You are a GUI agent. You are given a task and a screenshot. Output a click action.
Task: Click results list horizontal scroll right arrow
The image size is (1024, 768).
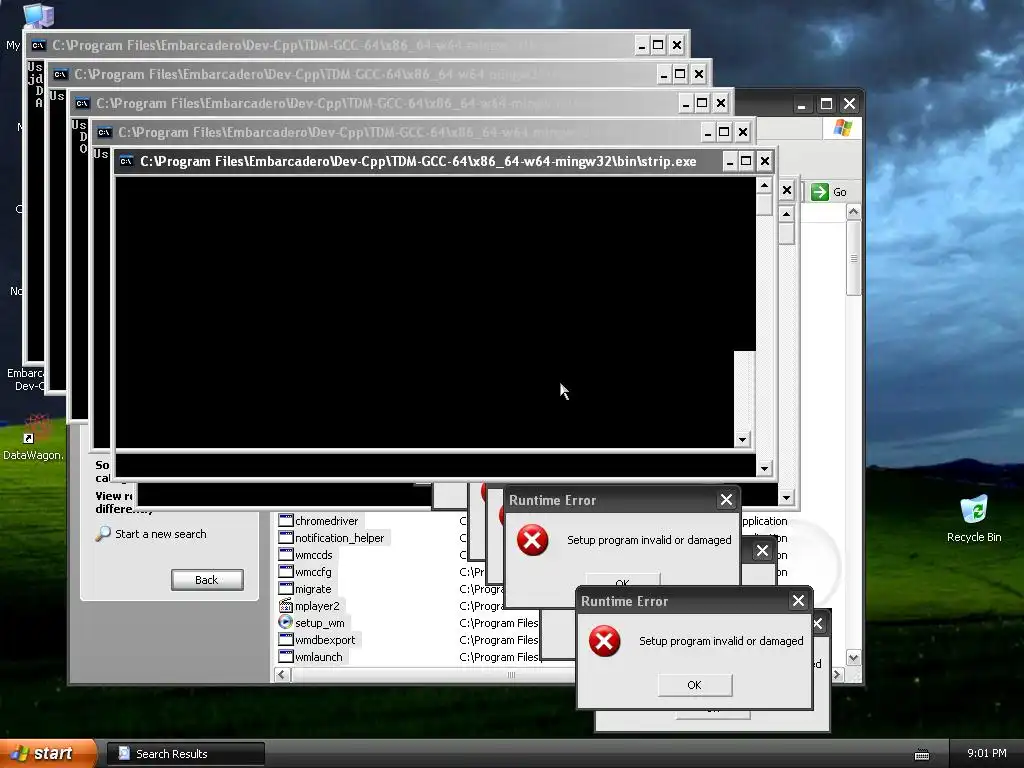837,675
